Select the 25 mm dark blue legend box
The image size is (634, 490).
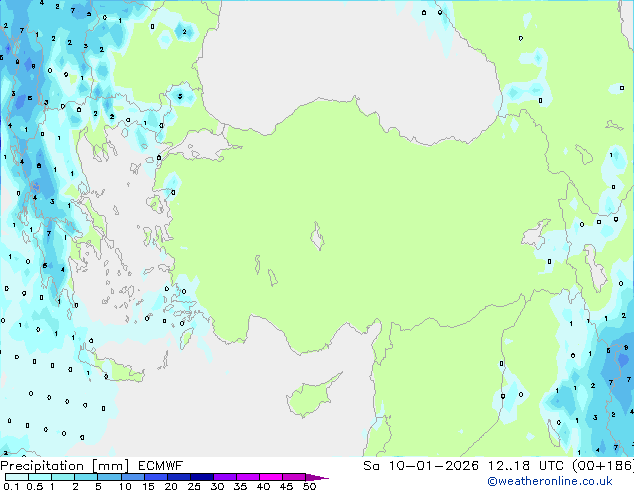point(205,477)
